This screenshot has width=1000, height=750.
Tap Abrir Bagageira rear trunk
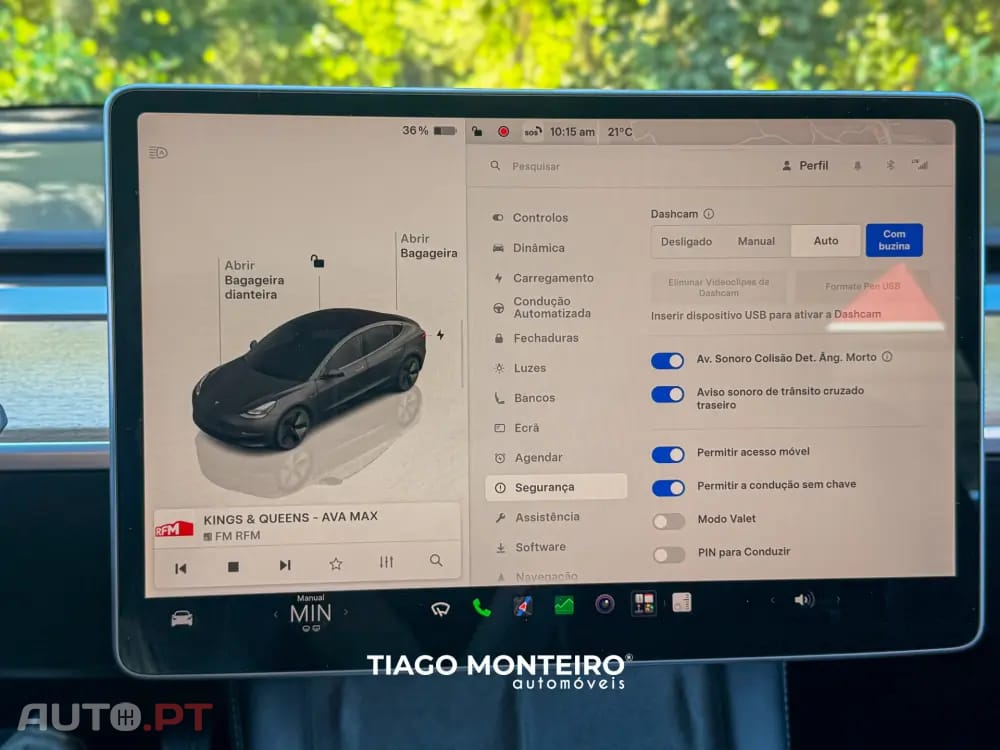tap(429, 246)
